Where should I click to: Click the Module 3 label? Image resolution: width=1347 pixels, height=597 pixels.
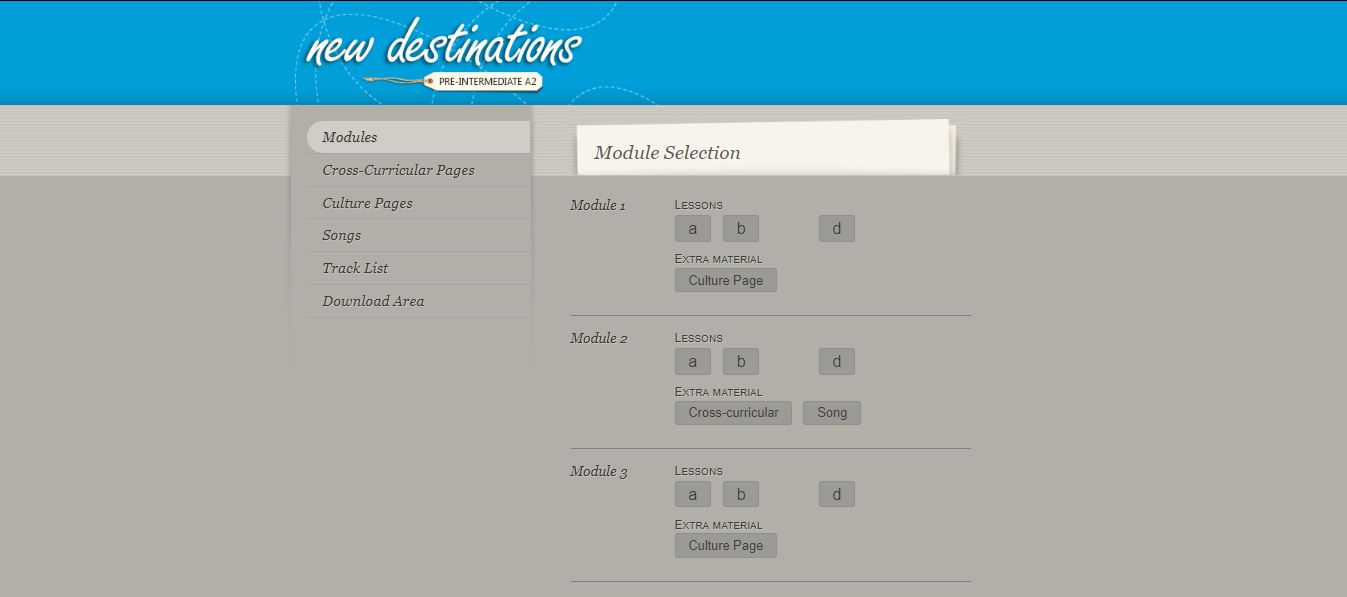[599, 472]
